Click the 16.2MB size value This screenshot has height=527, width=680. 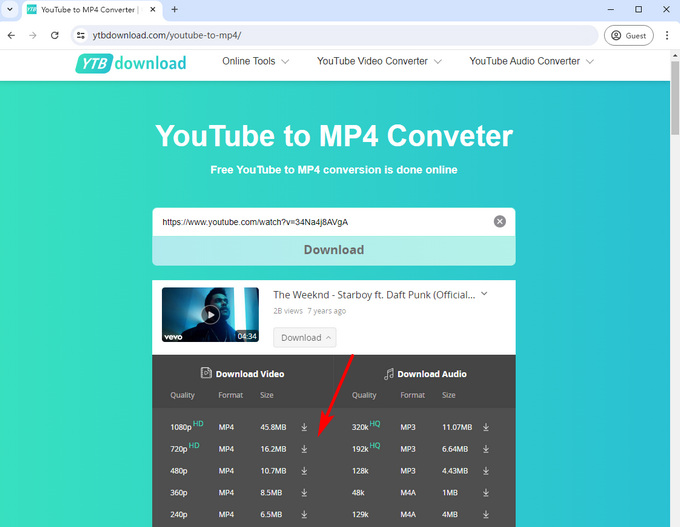(273, 449)
